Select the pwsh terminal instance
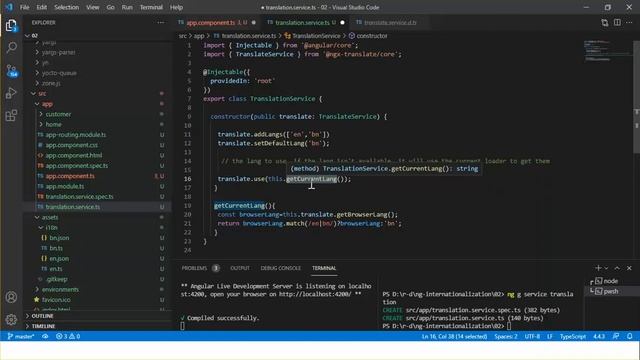Viewport: 640px width, 360px height. 611,291
